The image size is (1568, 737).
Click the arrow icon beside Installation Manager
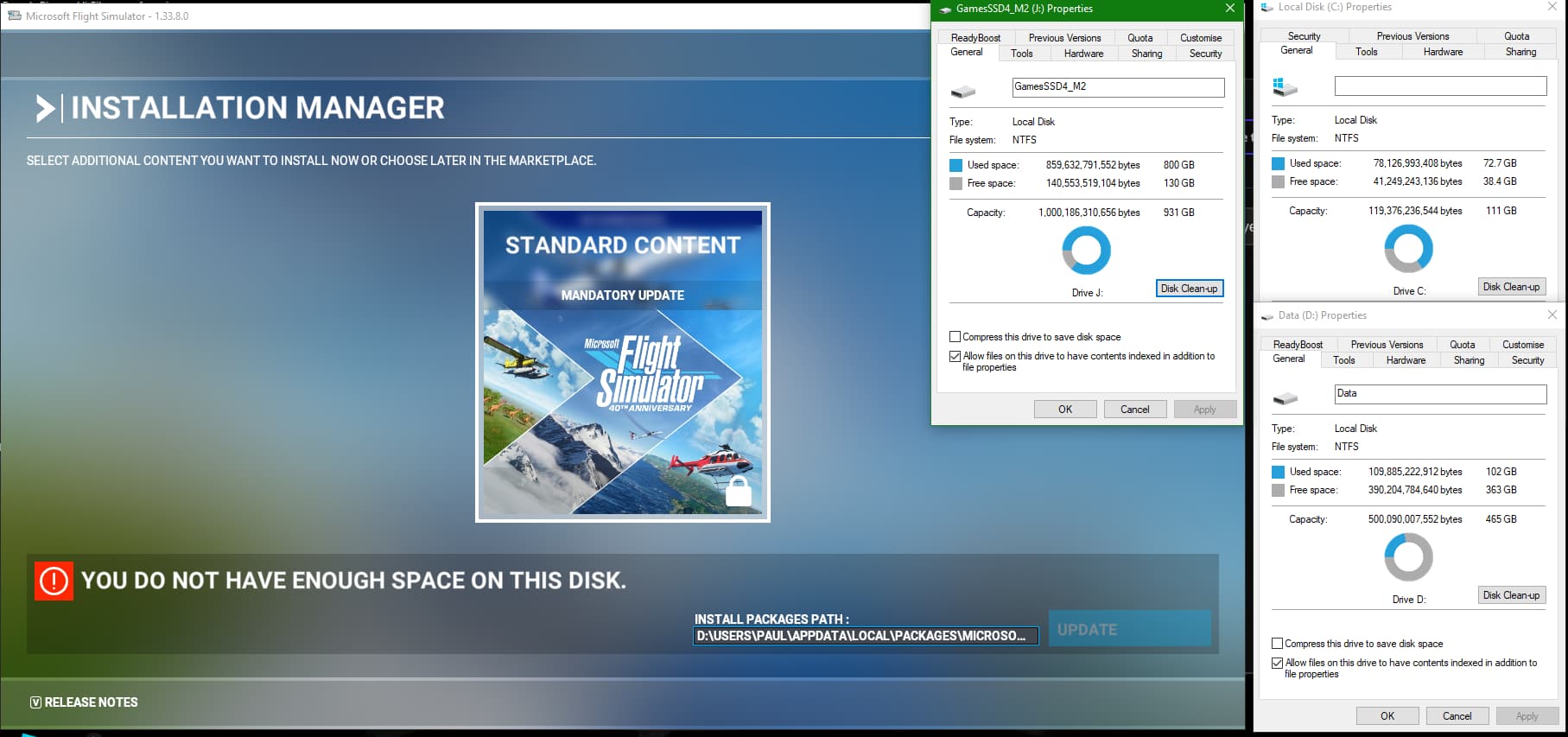(x=44, y=108)
